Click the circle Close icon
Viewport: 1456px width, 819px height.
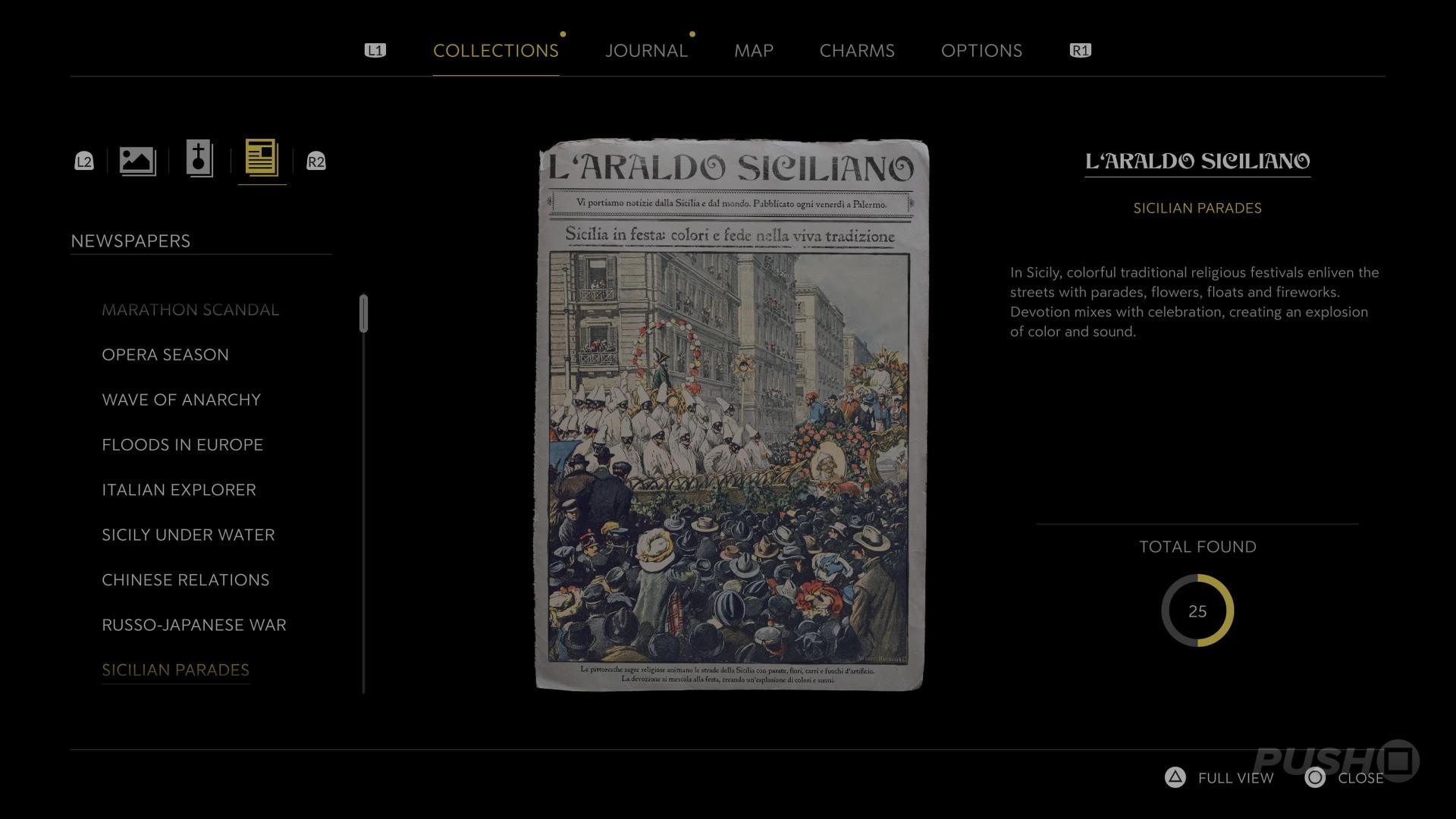pyautogui.click(x=1315, y=777)
